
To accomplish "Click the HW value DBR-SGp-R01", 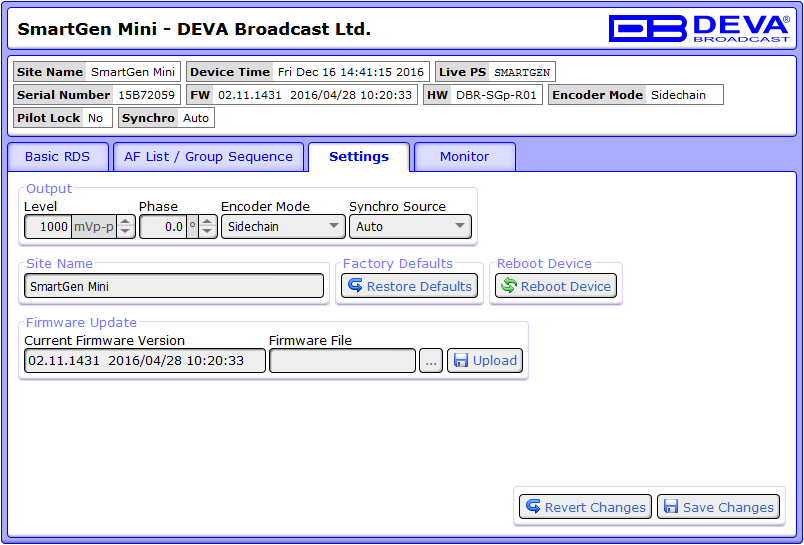I will (x=496, y=95).
